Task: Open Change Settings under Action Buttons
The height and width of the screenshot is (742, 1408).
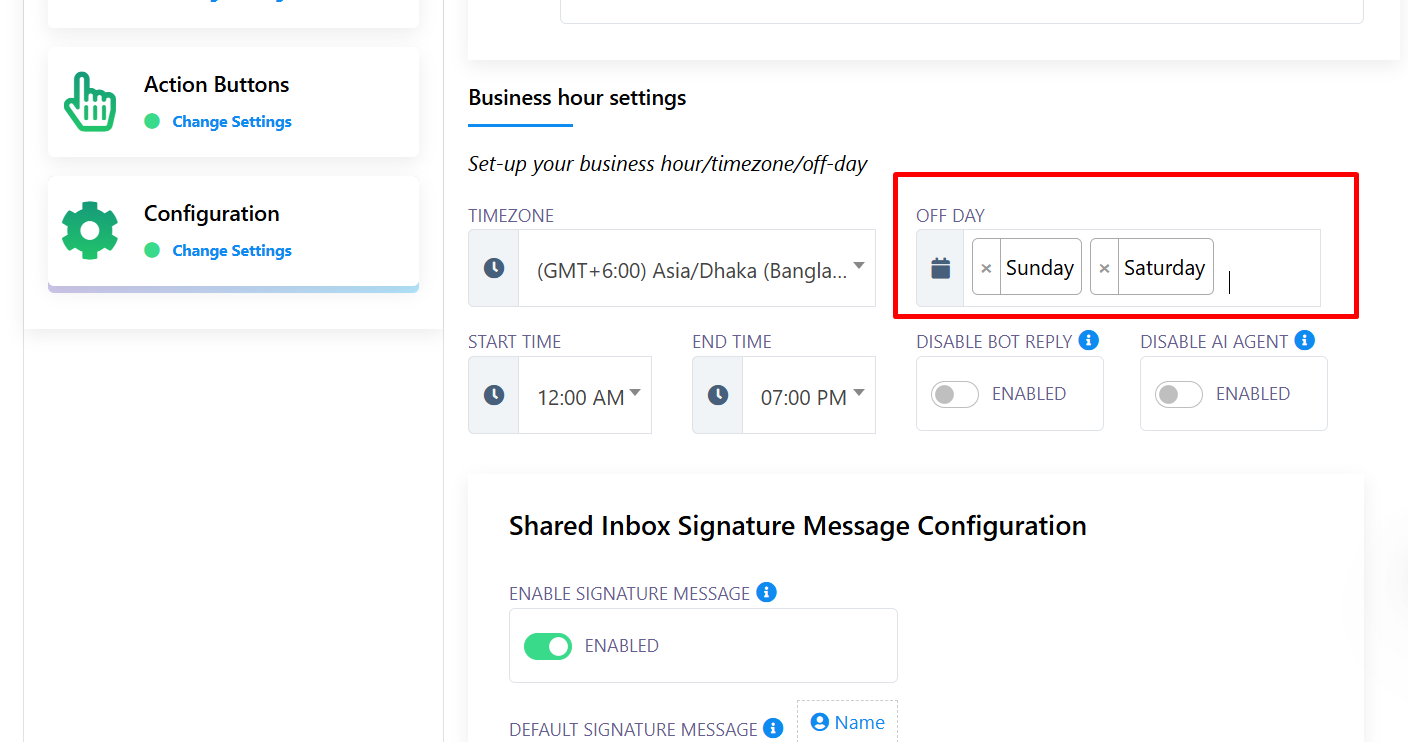Action: tap(232, 122)
